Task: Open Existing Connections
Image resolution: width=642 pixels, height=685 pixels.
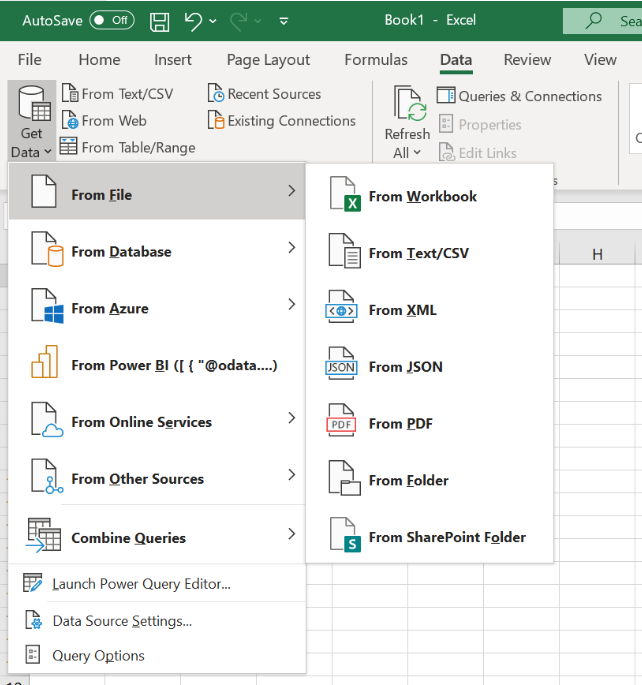Action: (282, 121)
